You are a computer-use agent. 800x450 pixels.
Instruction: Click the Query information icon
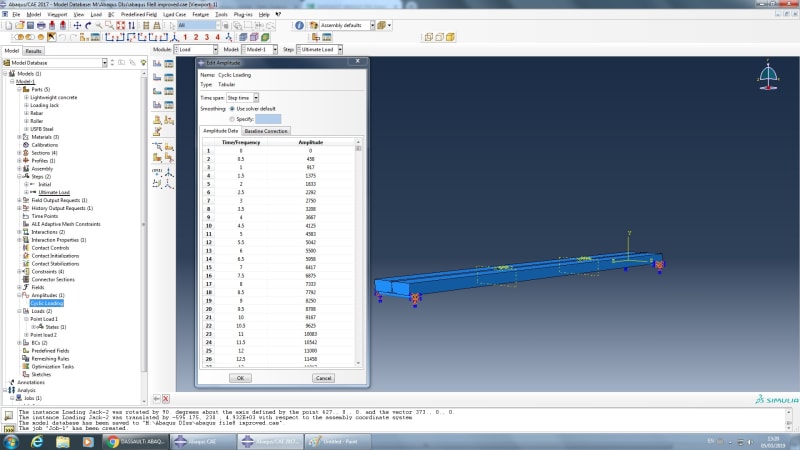(x=299, y=25)
